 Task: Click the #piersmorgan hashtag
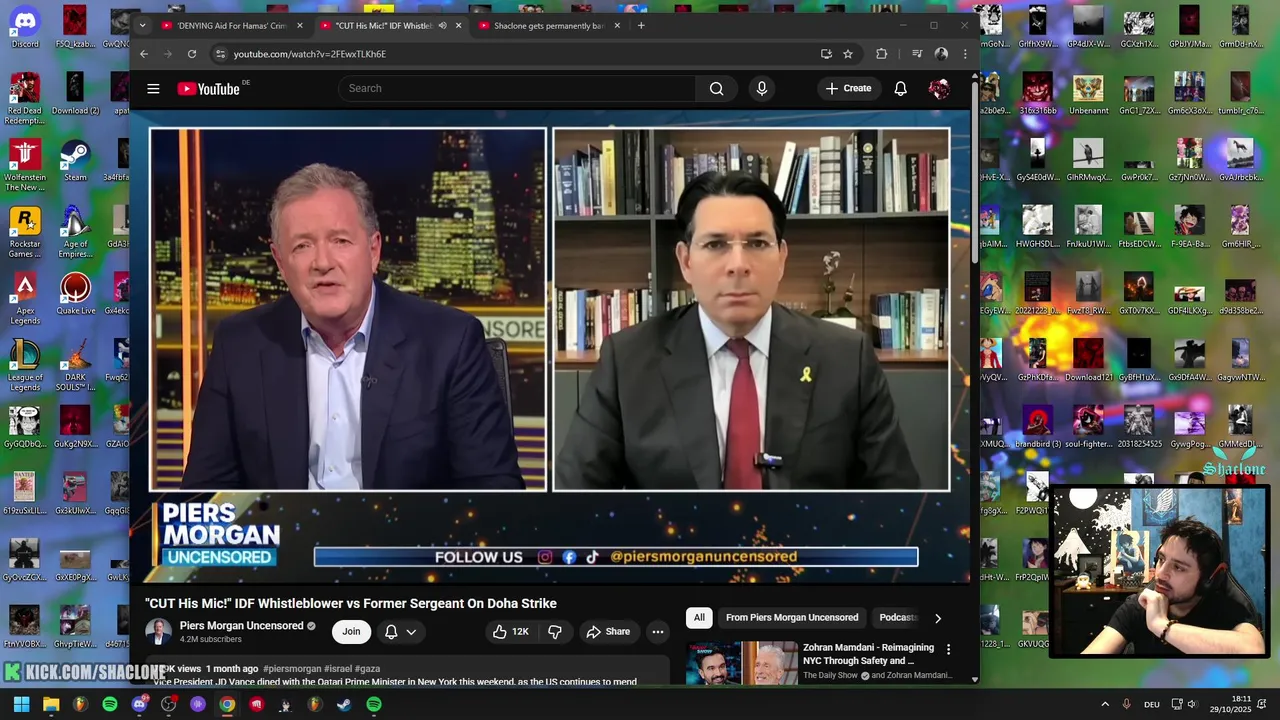coord(292,669)
